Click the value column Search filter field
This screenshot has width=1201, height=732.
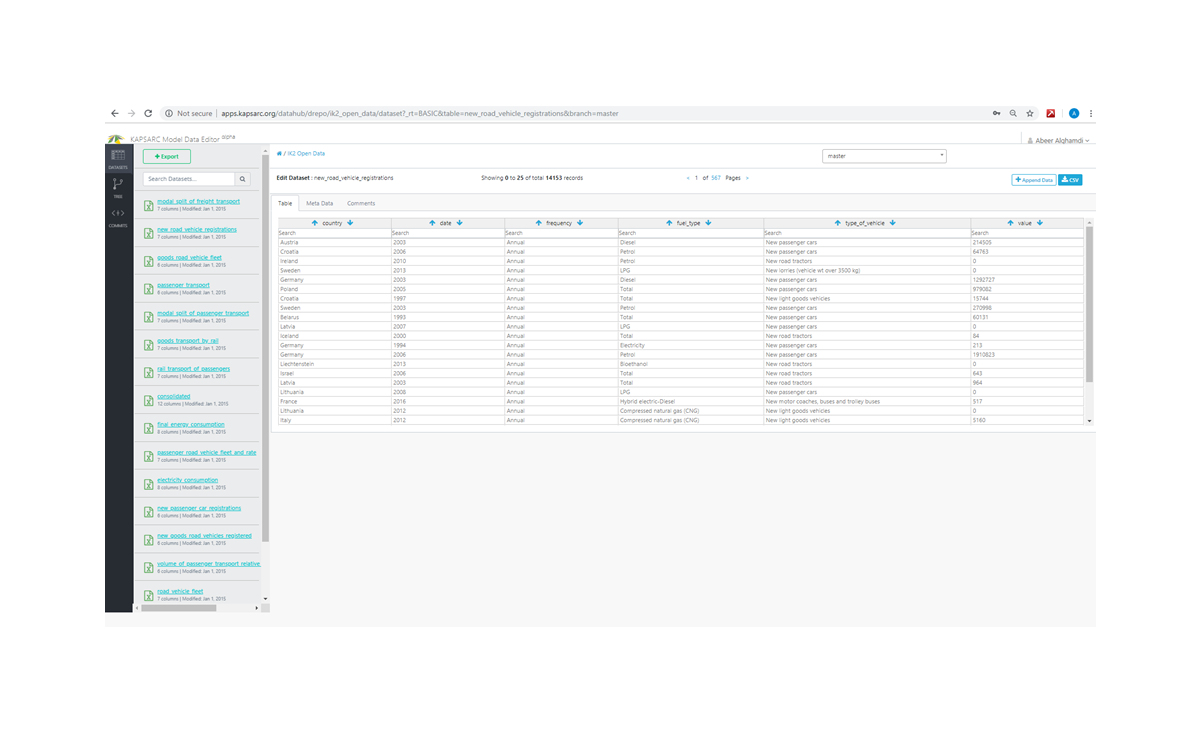point(1027,233)
